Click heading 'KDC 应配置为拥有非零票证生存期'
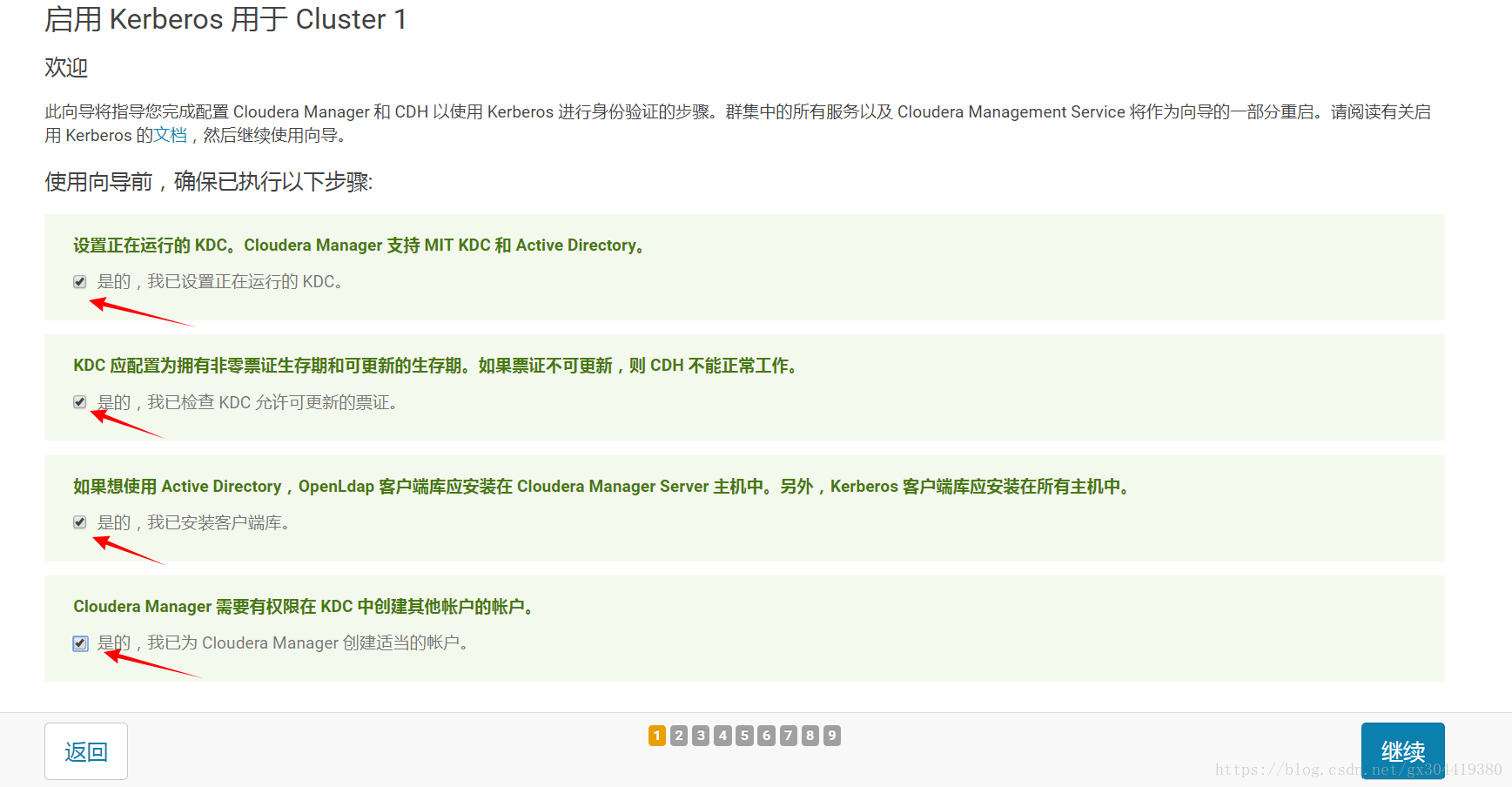Image resolution: width=1512 pixels, height=787 pixels. [436, 366]
